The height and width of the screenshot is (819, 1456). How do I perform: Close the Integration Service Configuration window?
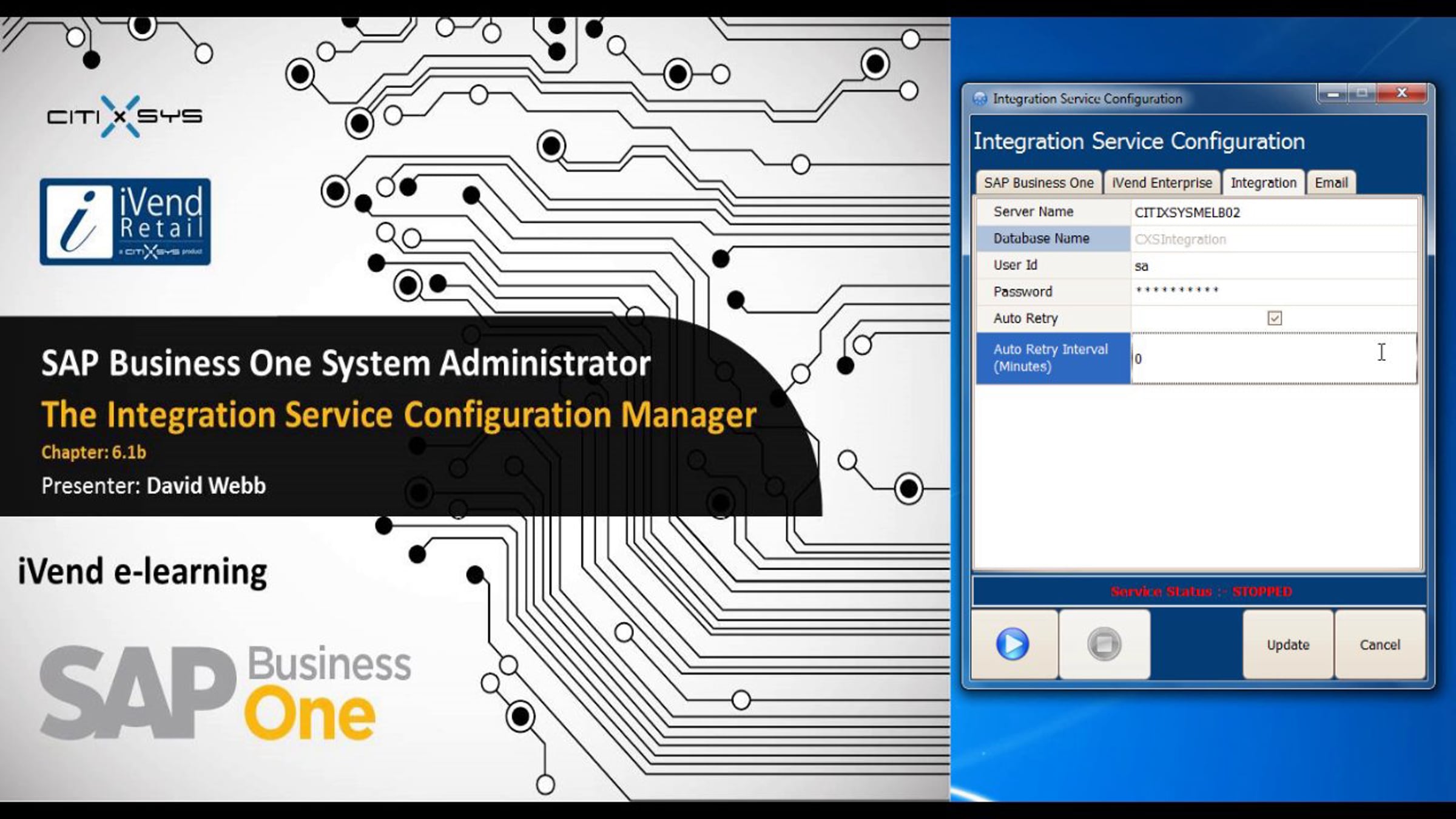click(1402, 94)
